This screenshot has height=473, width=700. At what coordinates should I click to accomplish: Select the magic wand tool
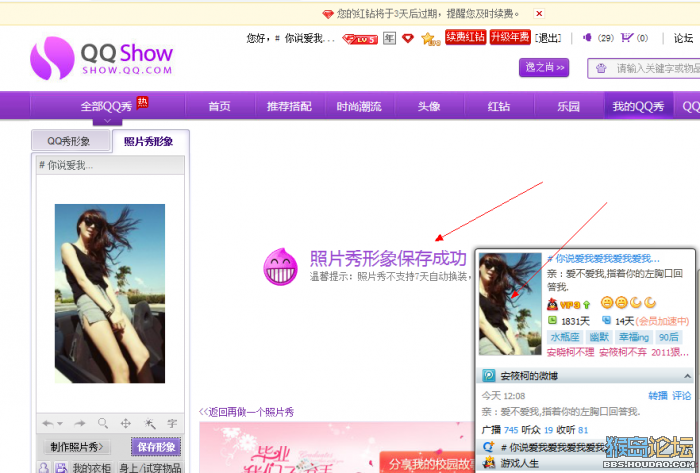tap(149, 423)
